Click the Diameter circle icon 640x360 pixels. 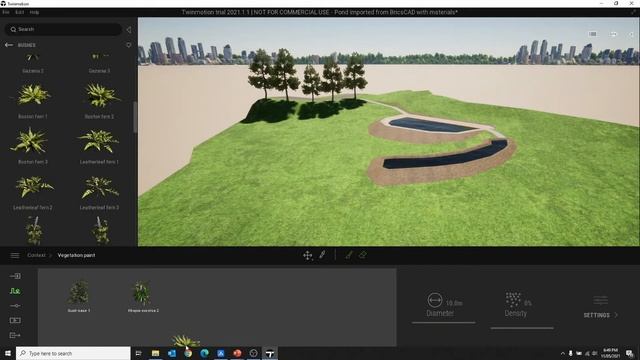tap(435, 300)
